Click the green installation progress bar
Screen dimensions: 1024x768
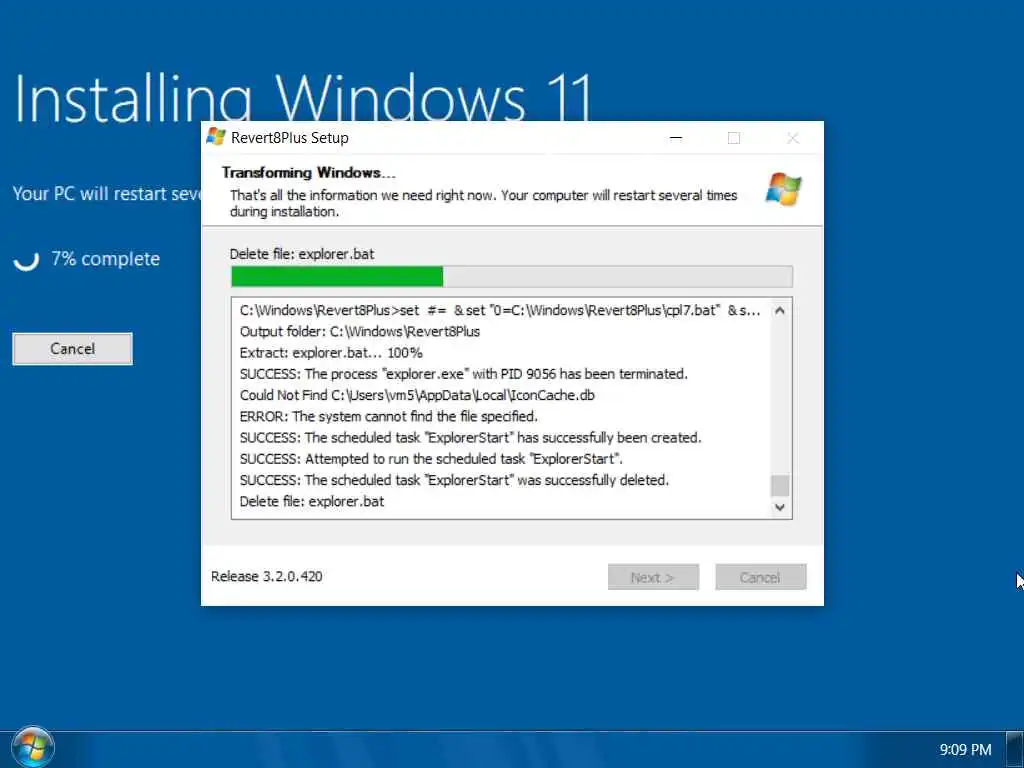pos(511,276)
